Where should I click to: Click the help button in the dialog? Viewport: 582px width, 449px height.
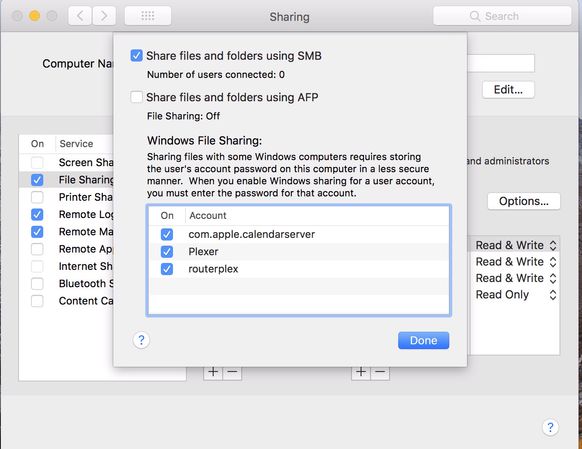coord(141,340)
